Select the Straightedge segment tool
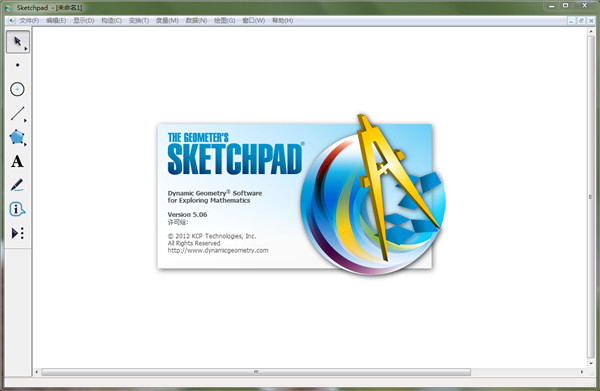This screenshot has width=600, height=391. pyautogui.click(x=17, y=114)
